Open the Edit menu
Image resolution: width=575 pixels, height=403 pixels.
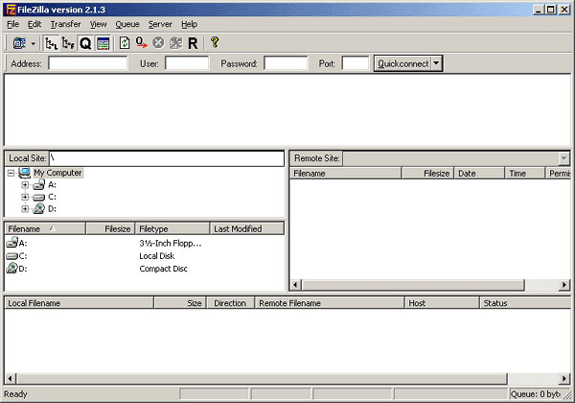pos(34,24)
